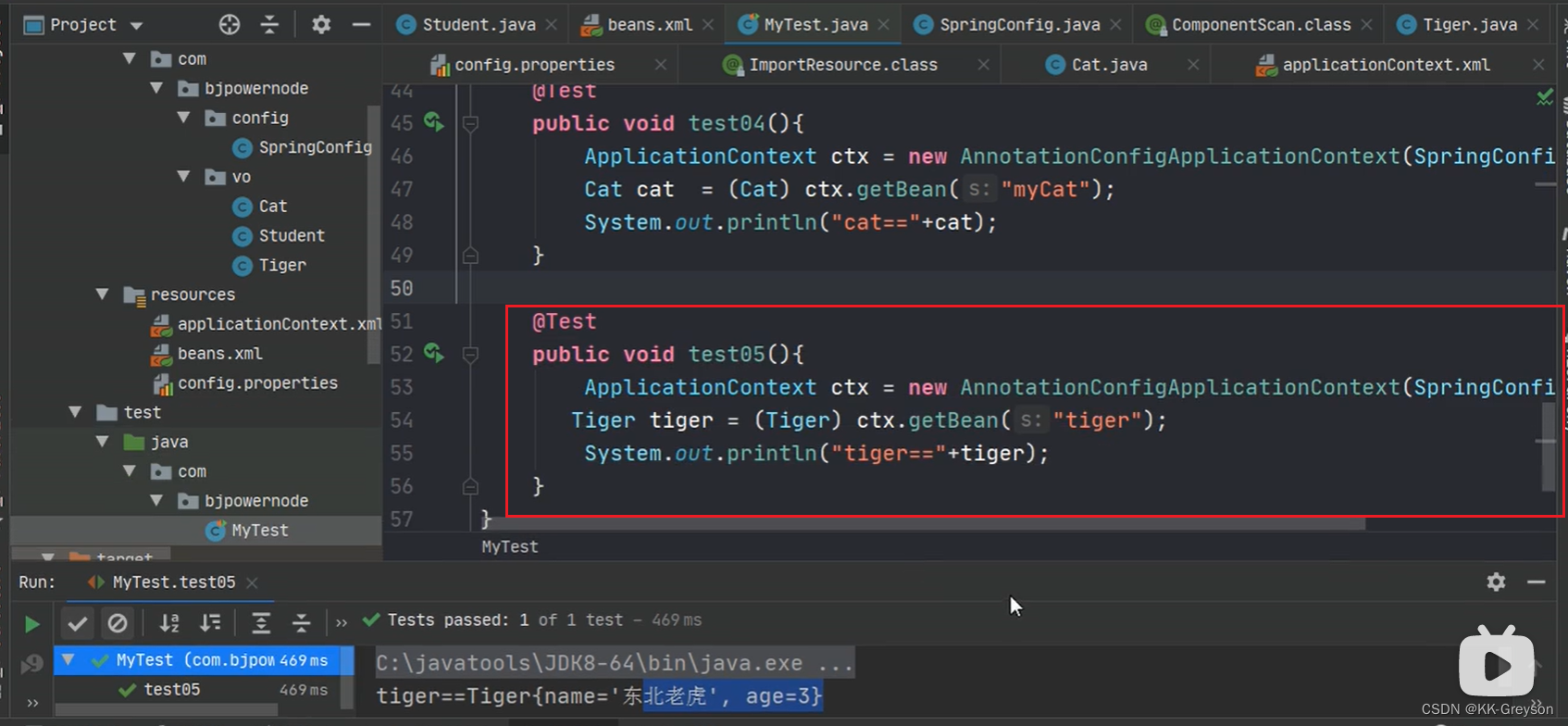This screenshot has width=1568, height=726.
Task: Click the bilibili player overlay icon
Action: 1496,661
